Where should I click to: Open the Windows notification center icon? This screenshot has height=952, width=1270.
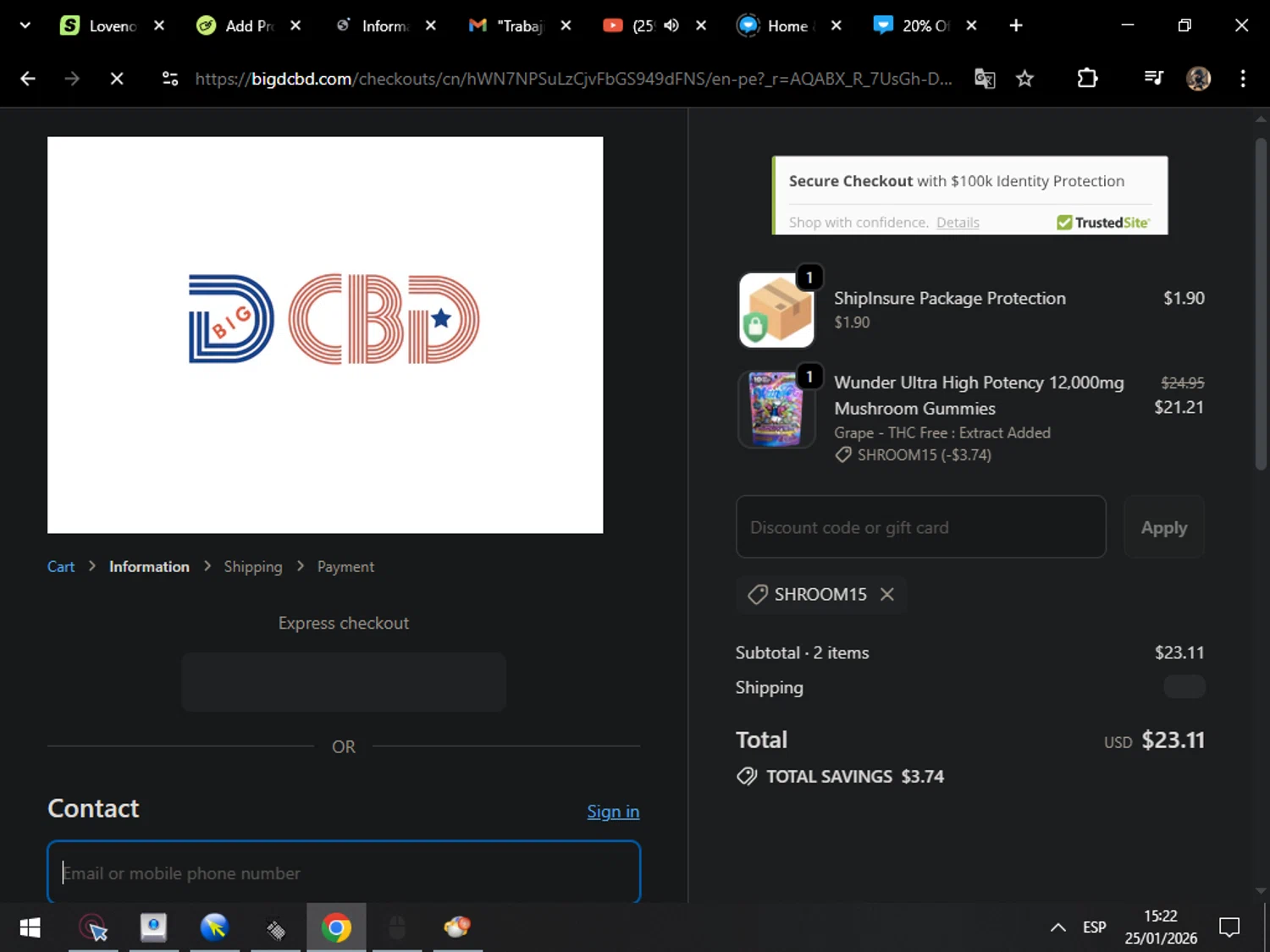1229,927
